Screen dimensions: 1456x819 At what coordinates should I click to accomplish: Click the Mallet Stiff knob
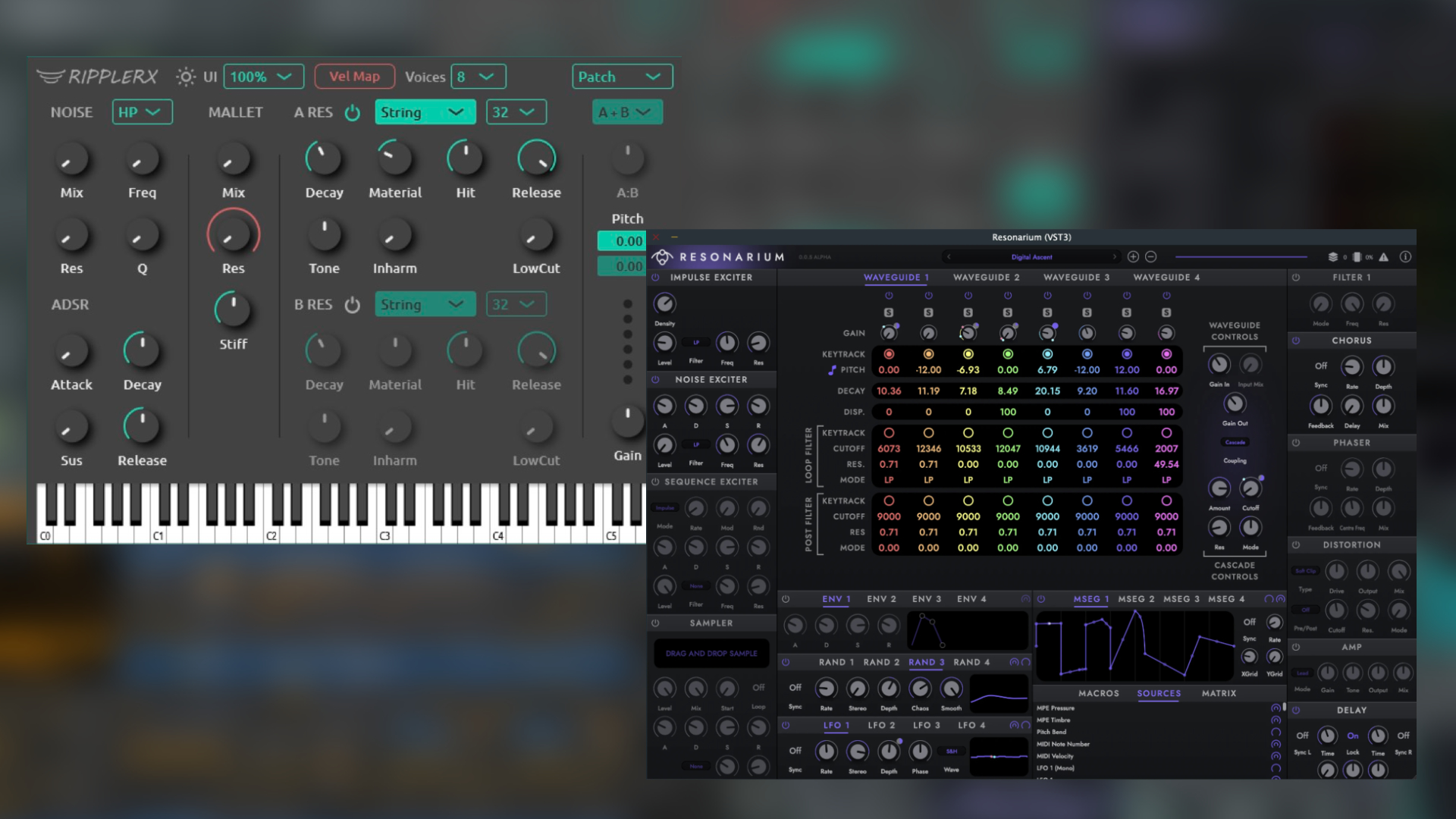pyautogui.click(x=233, y=309)
